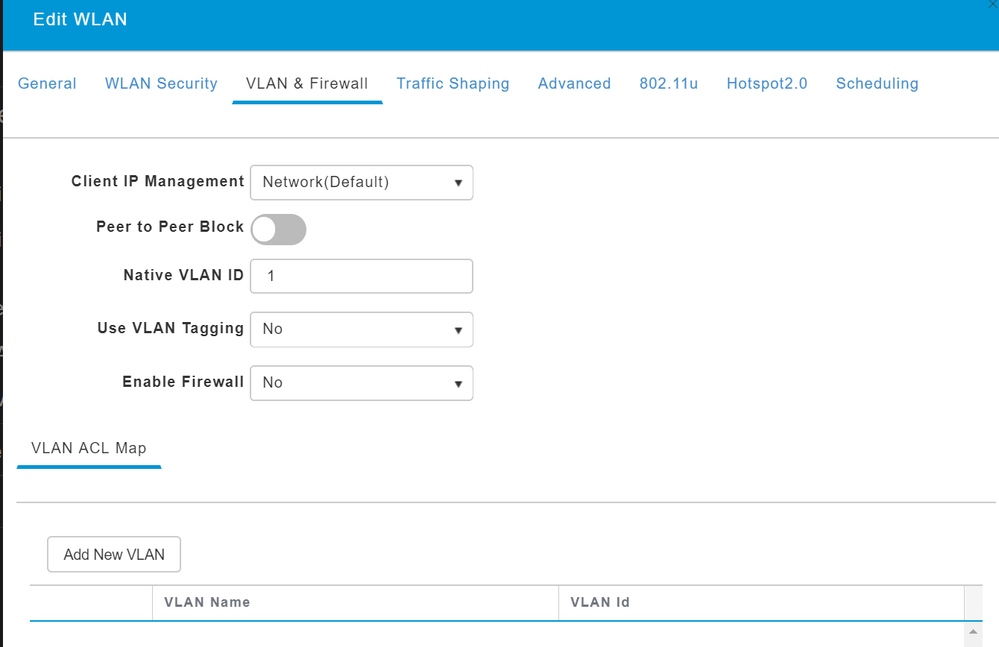
Task: Toggle the Peer to Peer Block switch
Action: pos(278,229)
